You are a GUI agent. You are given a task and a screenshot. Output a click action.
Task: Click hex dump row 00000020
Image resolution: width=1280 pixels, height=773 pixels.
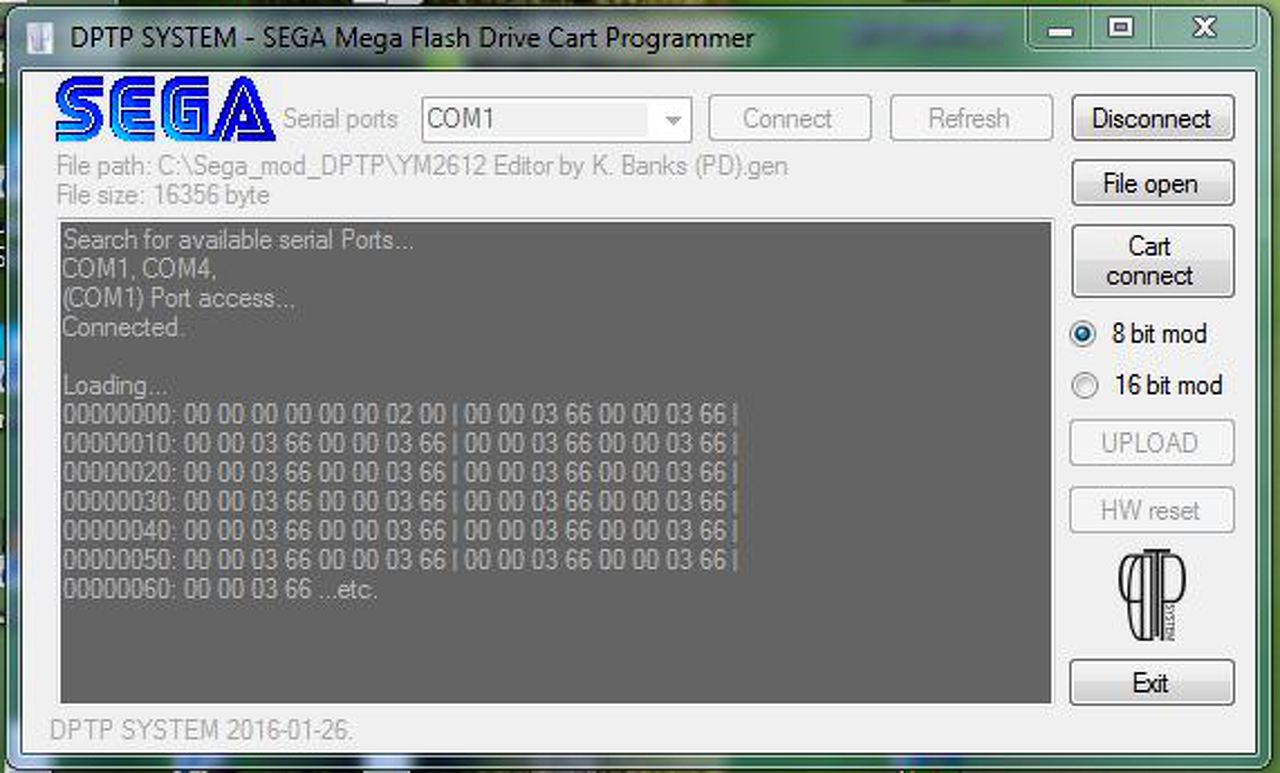[x=400, y=472]
